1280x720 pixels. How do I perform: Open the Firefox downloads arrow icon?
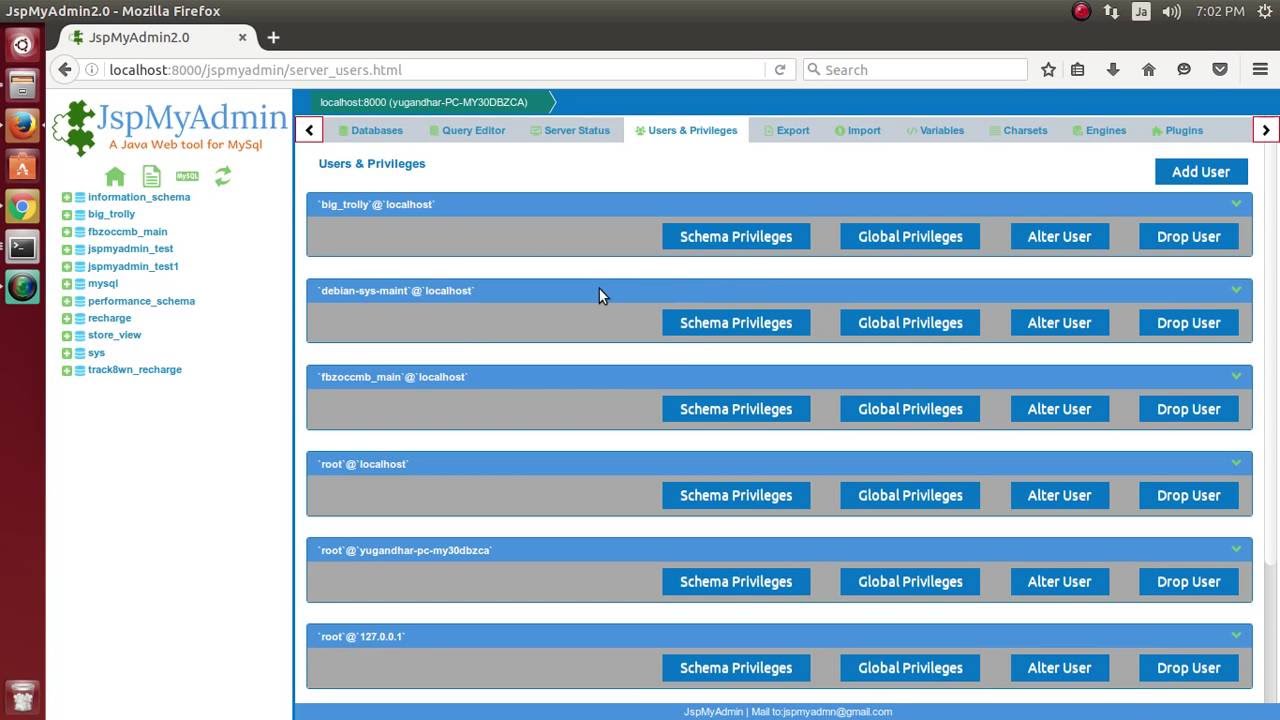[x=1113, y=70]
